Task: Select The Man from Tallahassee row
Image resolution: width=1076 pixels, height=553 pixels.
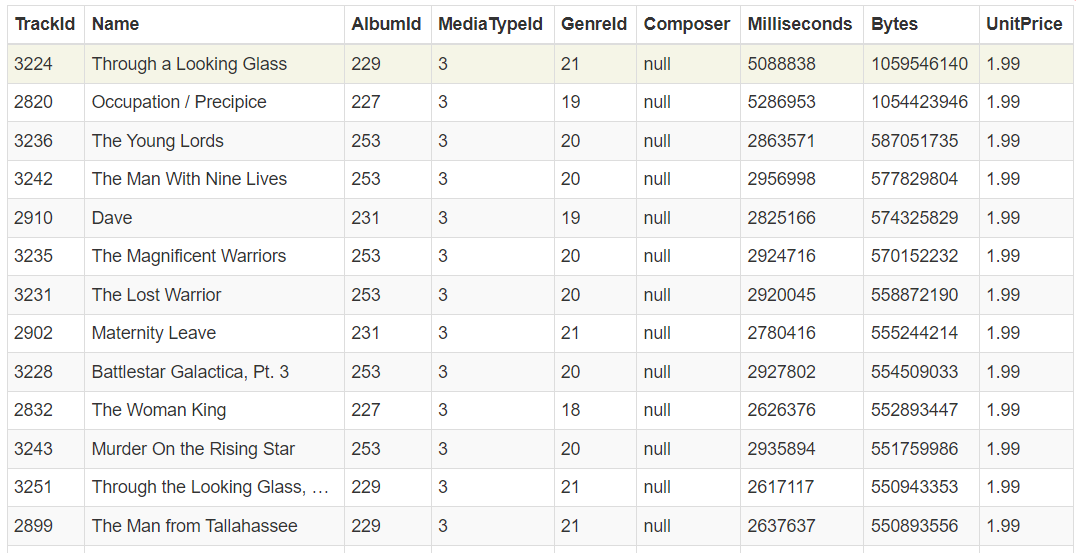Action: click(195, 526)
